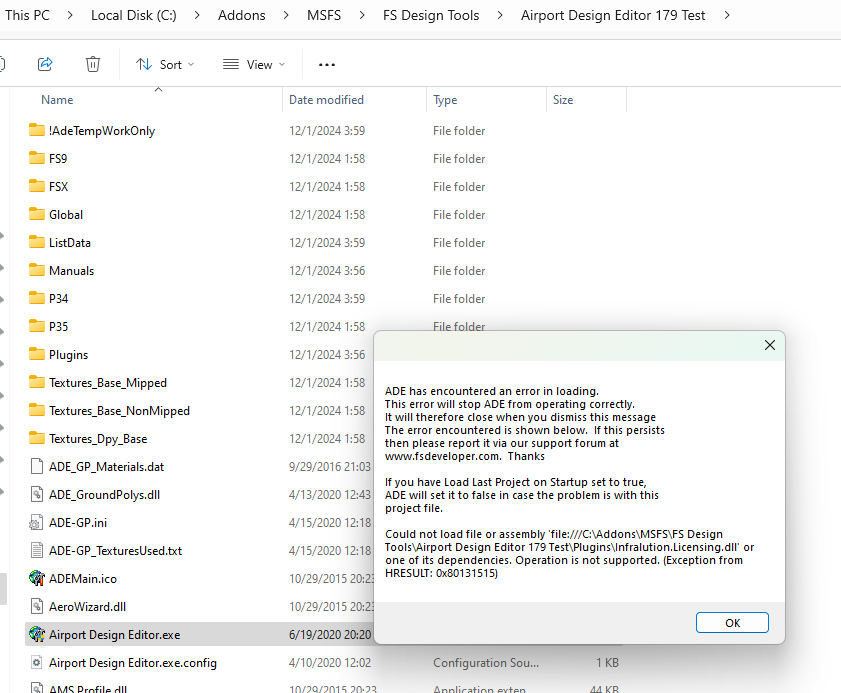The height and width of the screenshot is (693, 841).
Task: Click the ADE-GP_TexturesUsed.txt file name
Action: (x=115, y=550)
